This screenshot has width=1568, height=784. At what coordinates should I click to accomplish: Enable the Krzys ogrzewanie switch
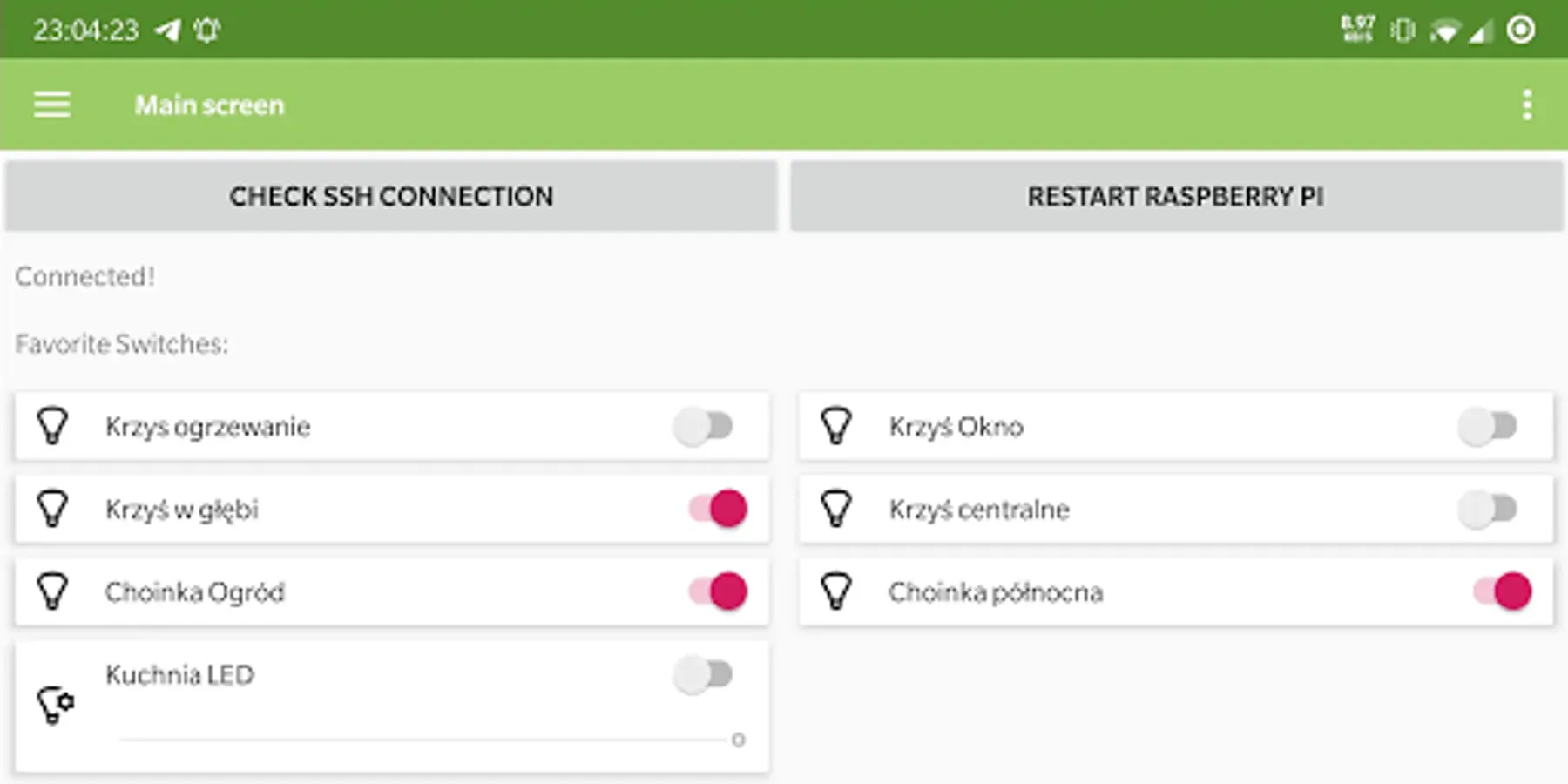[x=704, y=427]
